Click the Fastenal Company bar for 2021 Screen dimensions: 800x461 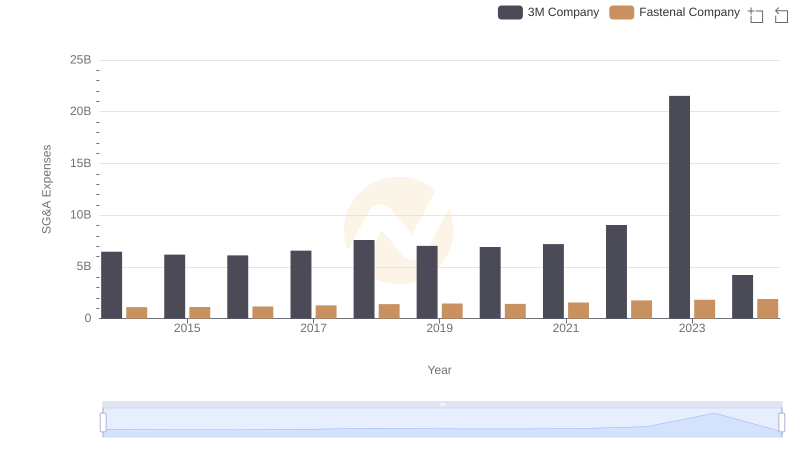click(579, 311)
